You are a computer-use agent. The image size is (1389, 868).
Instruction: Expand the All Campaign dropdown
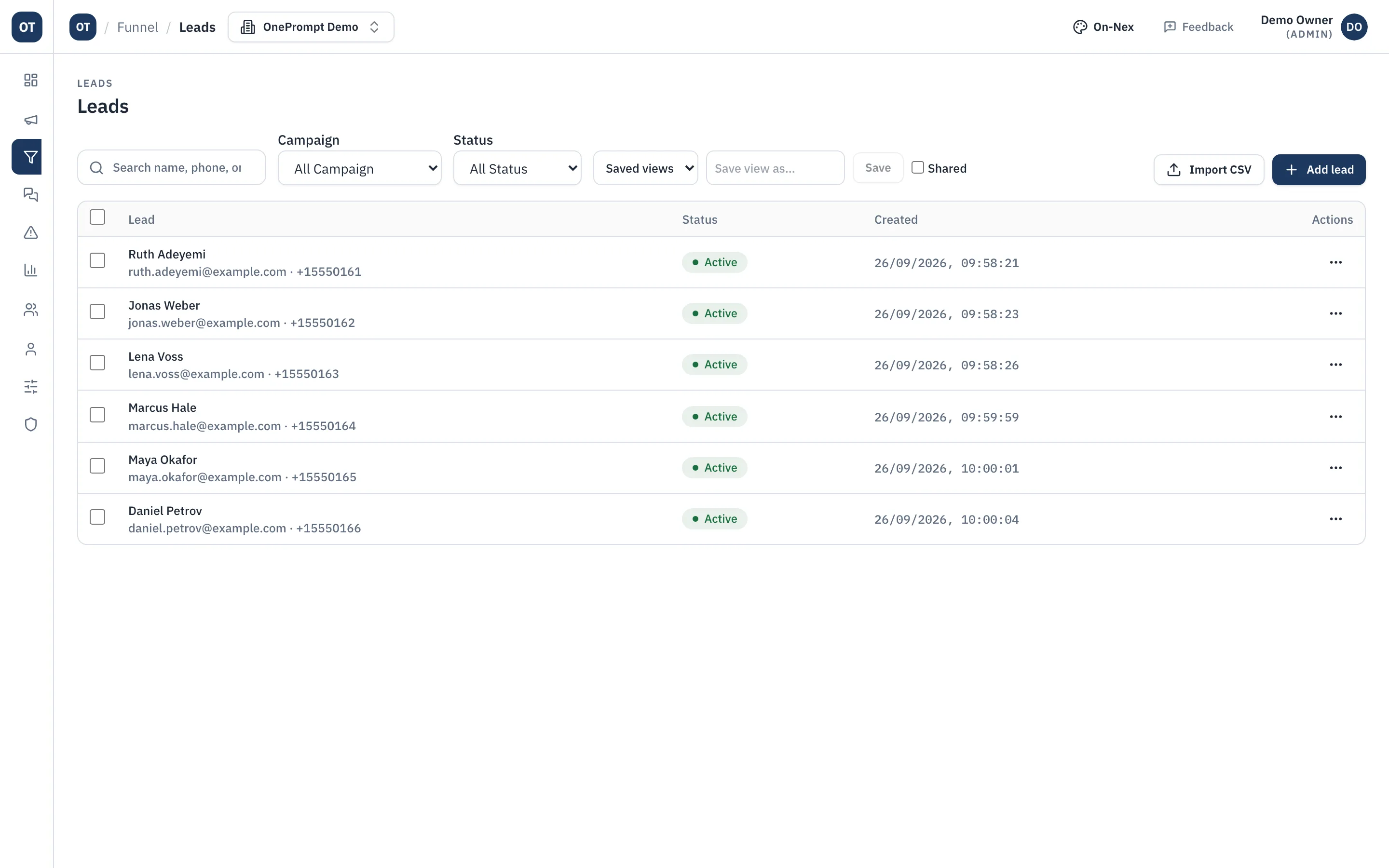point(359,168)
